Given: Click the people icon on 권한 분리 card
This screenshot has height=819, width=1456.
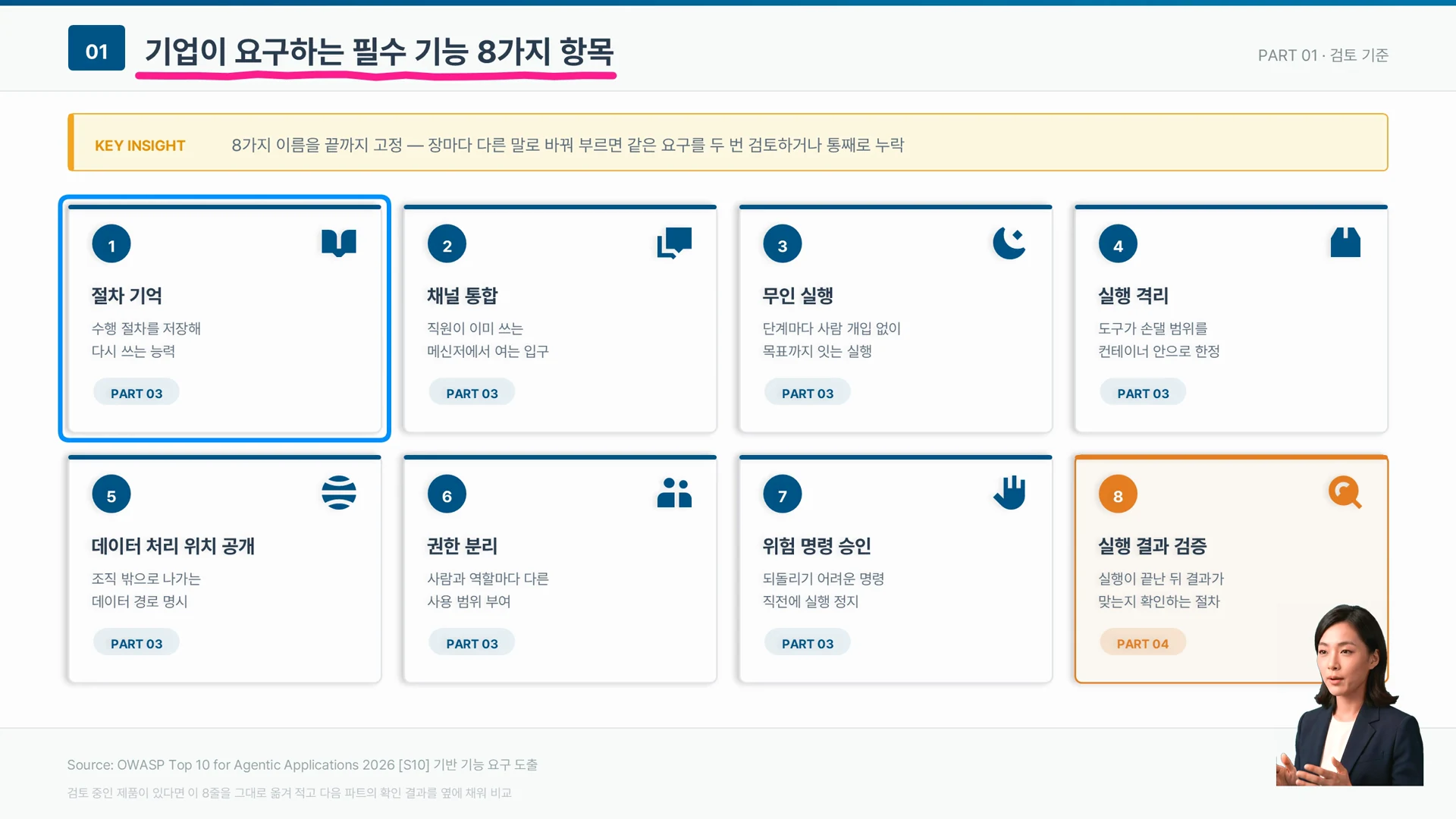Looking at the screenshot, I should 674,493.
